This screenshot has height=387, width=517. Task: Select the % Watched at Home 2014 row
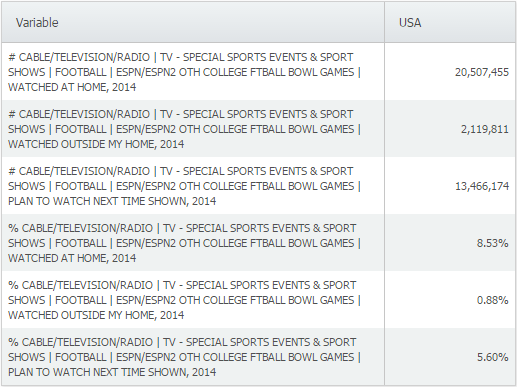point(258,243)
